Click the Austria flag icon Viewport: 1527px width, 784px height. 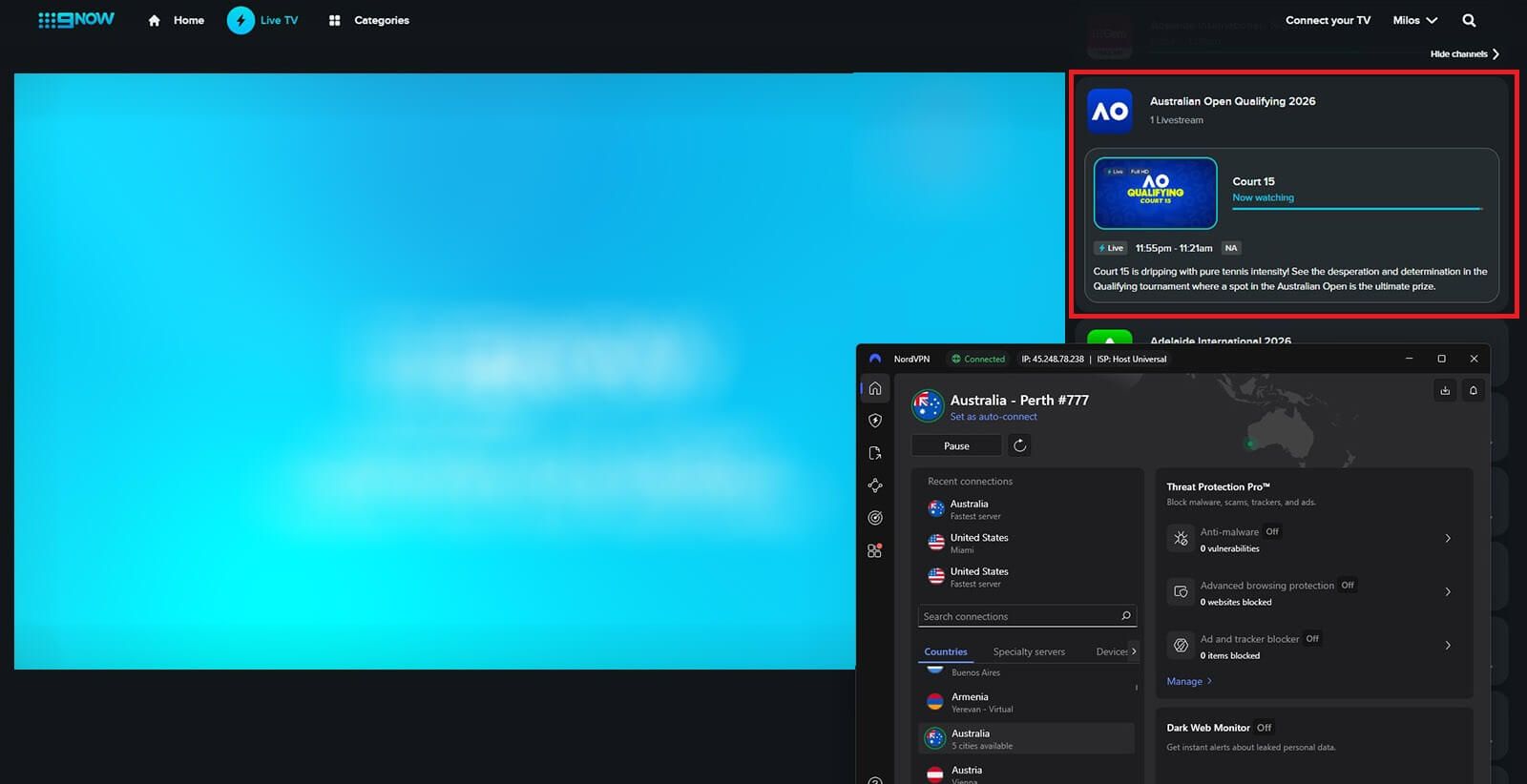point(935,774)
